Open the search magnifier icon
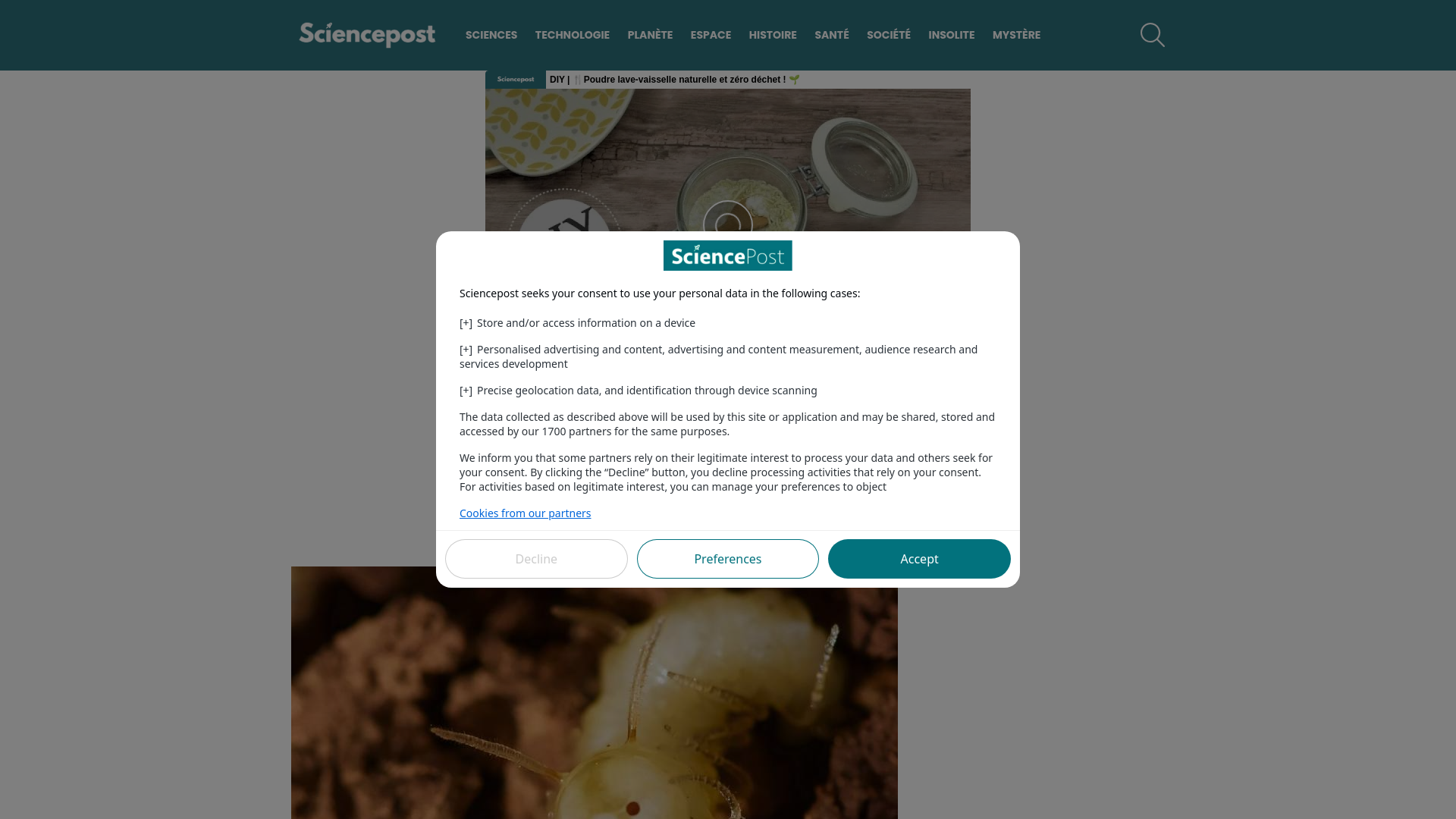The image size is (1456, 819). [x=1152, y=35]
